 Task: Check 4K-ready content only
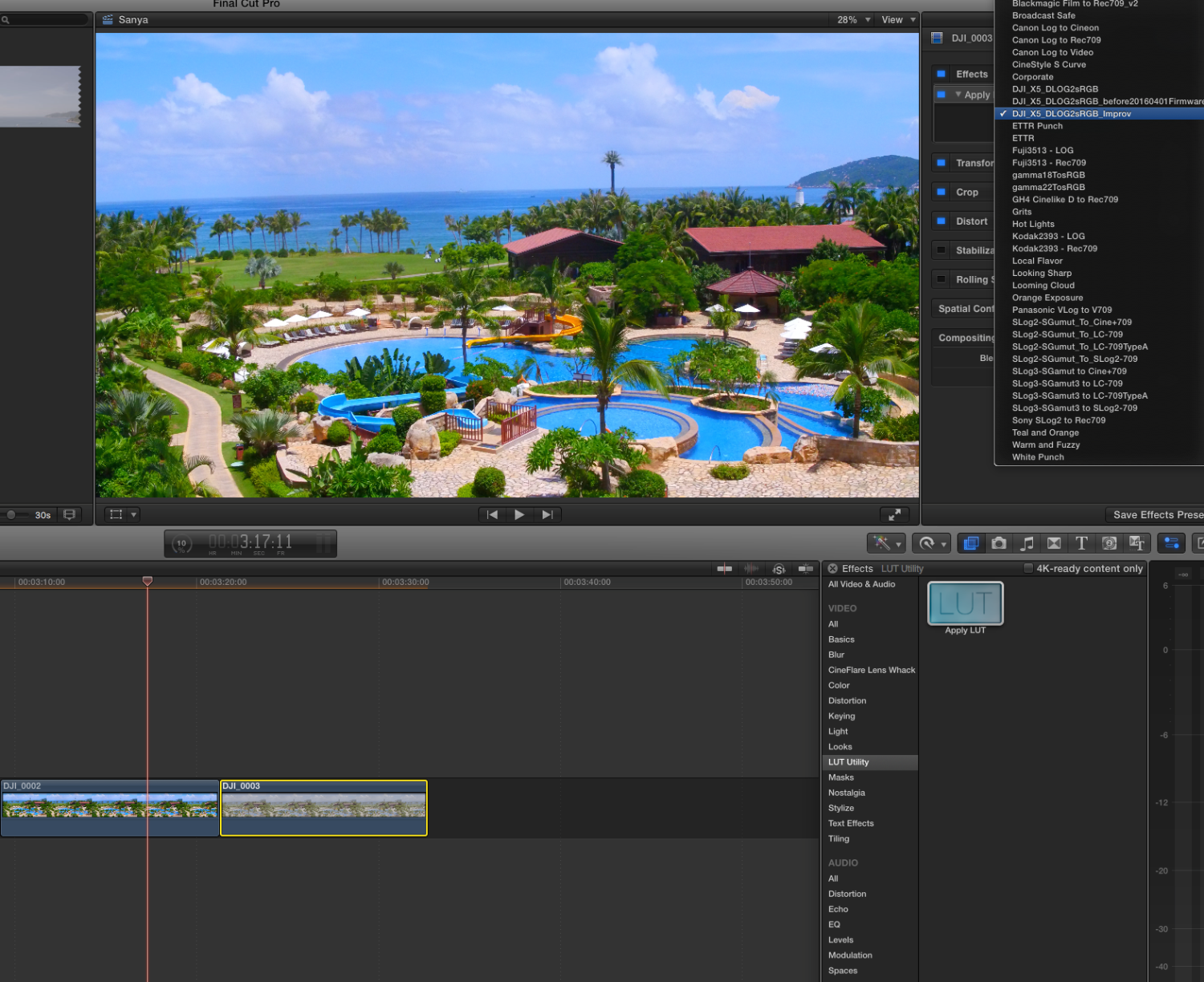[x=1028, y=568]
